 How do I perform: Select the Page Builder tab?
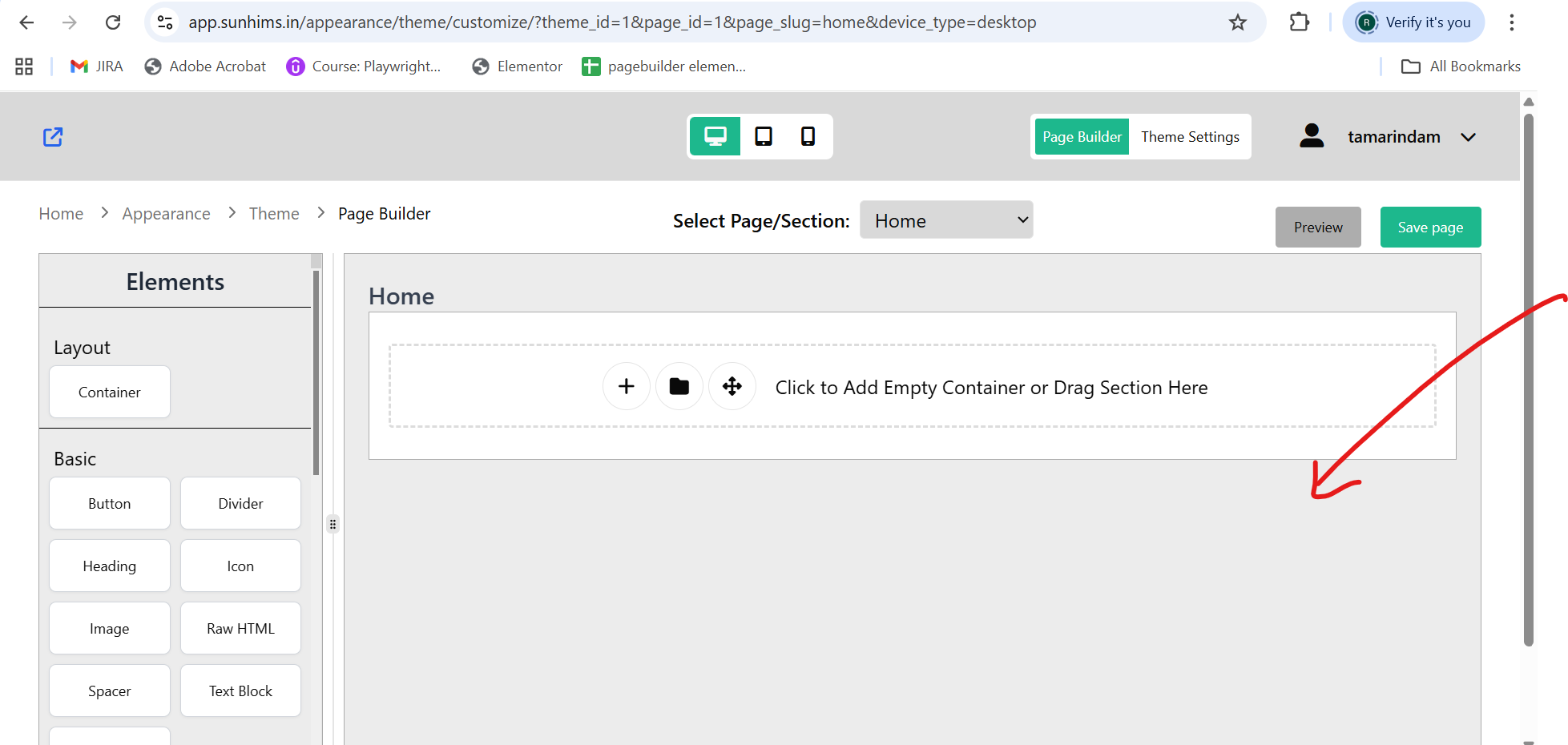[1082, 137]
